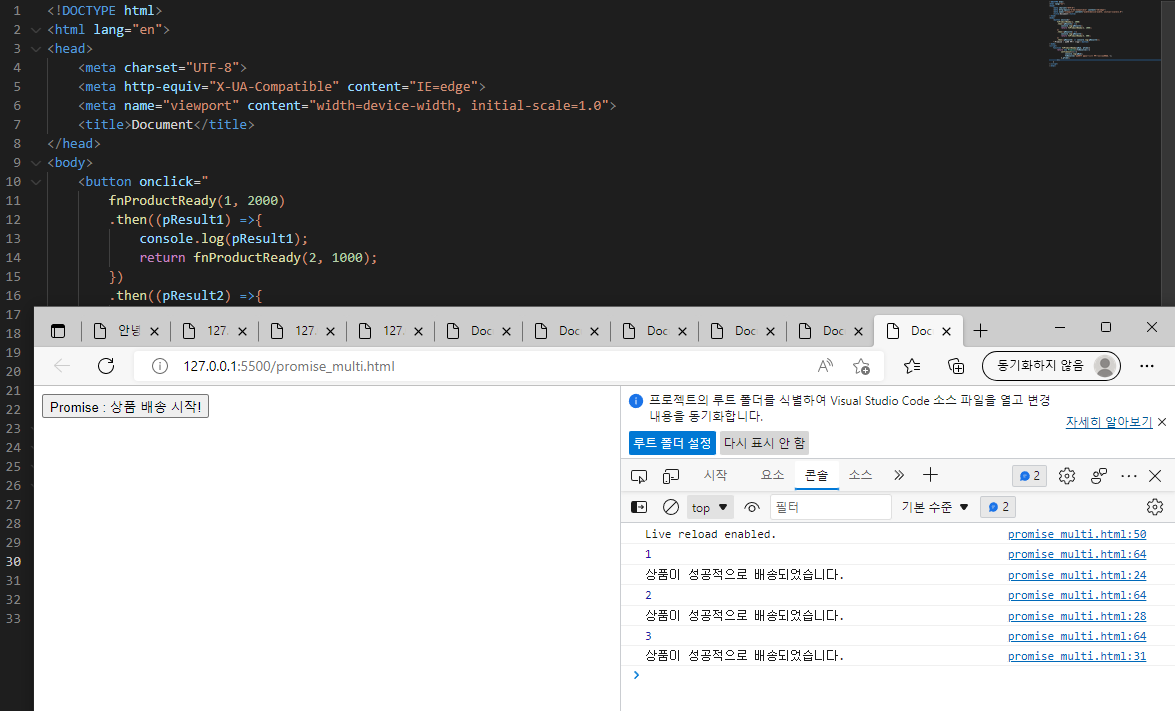The width and height of the screenshot is (1175, 711).
Task: Toggle the console sidebar
Action: pyautogui.click(x=639, y=507)
